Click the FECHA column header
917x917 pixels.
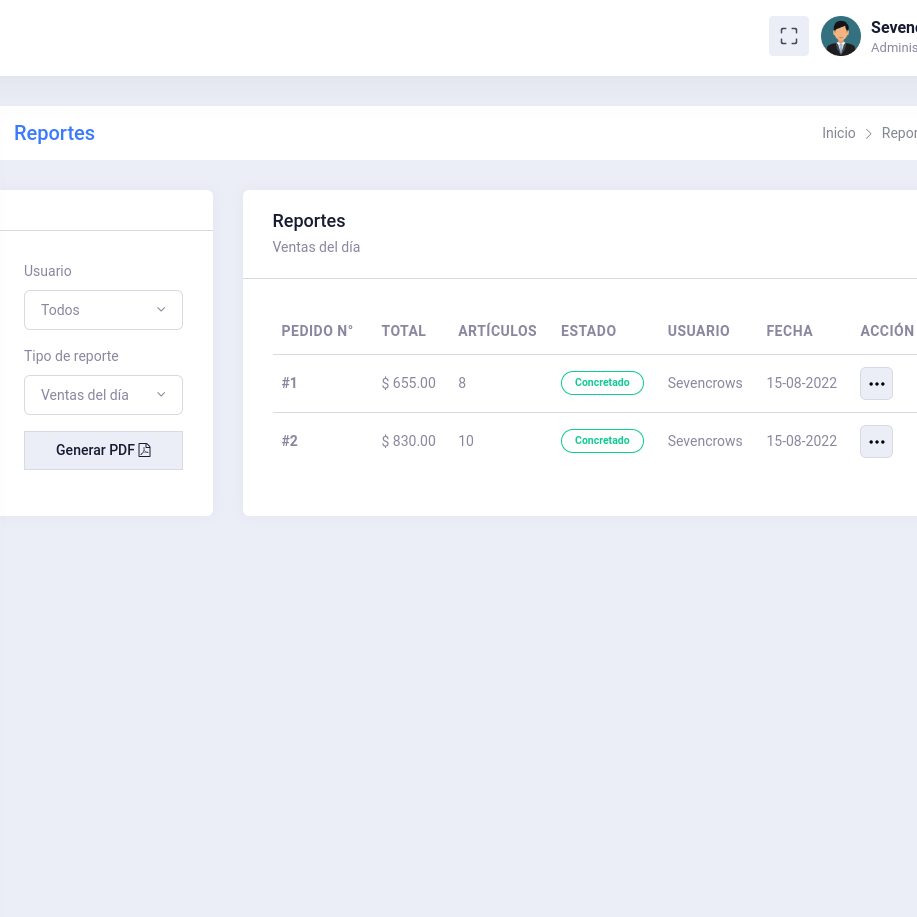tap(789, 331)
